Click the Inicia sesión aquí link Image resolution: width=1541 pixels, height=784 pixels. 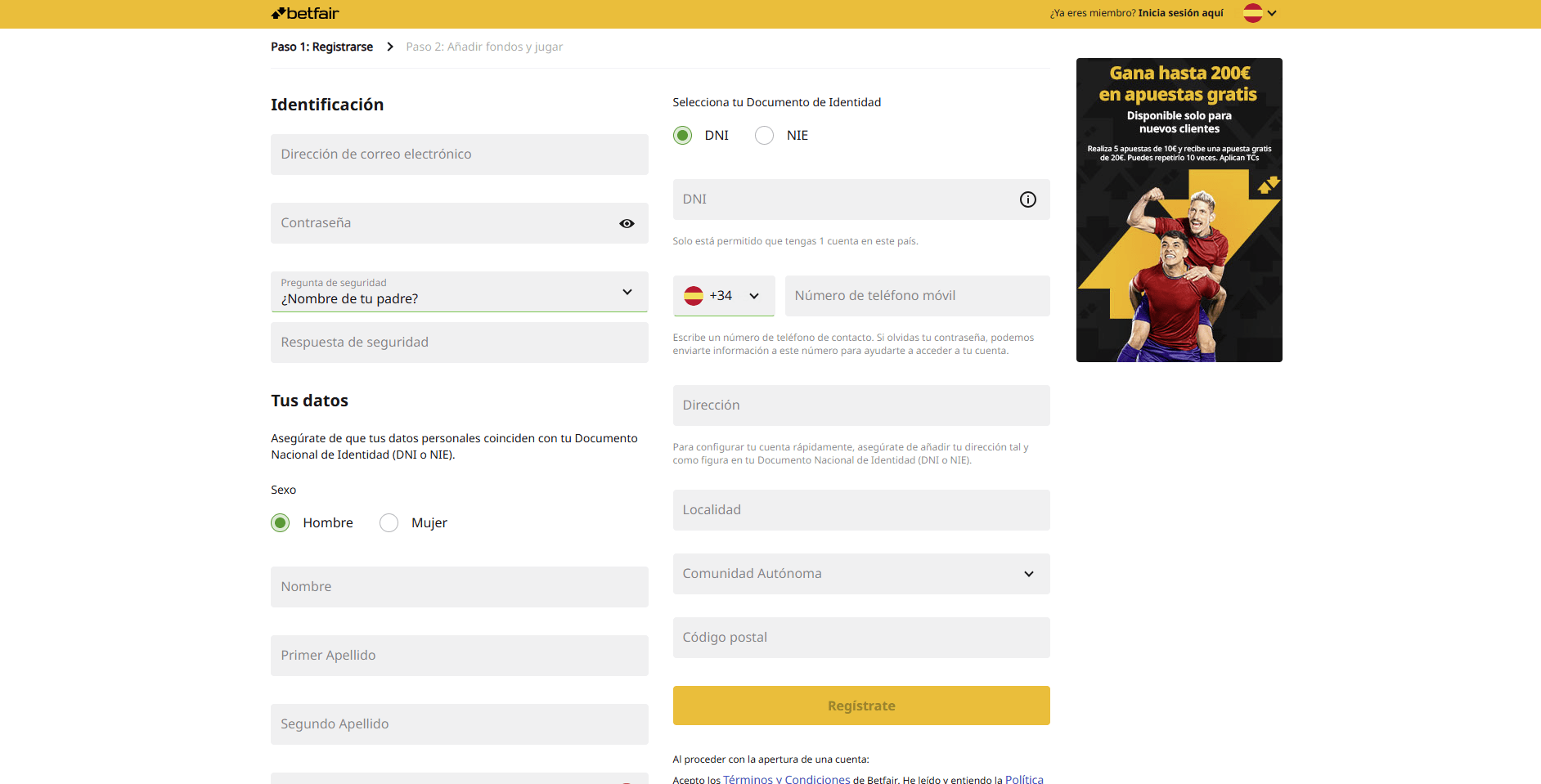1180,13
